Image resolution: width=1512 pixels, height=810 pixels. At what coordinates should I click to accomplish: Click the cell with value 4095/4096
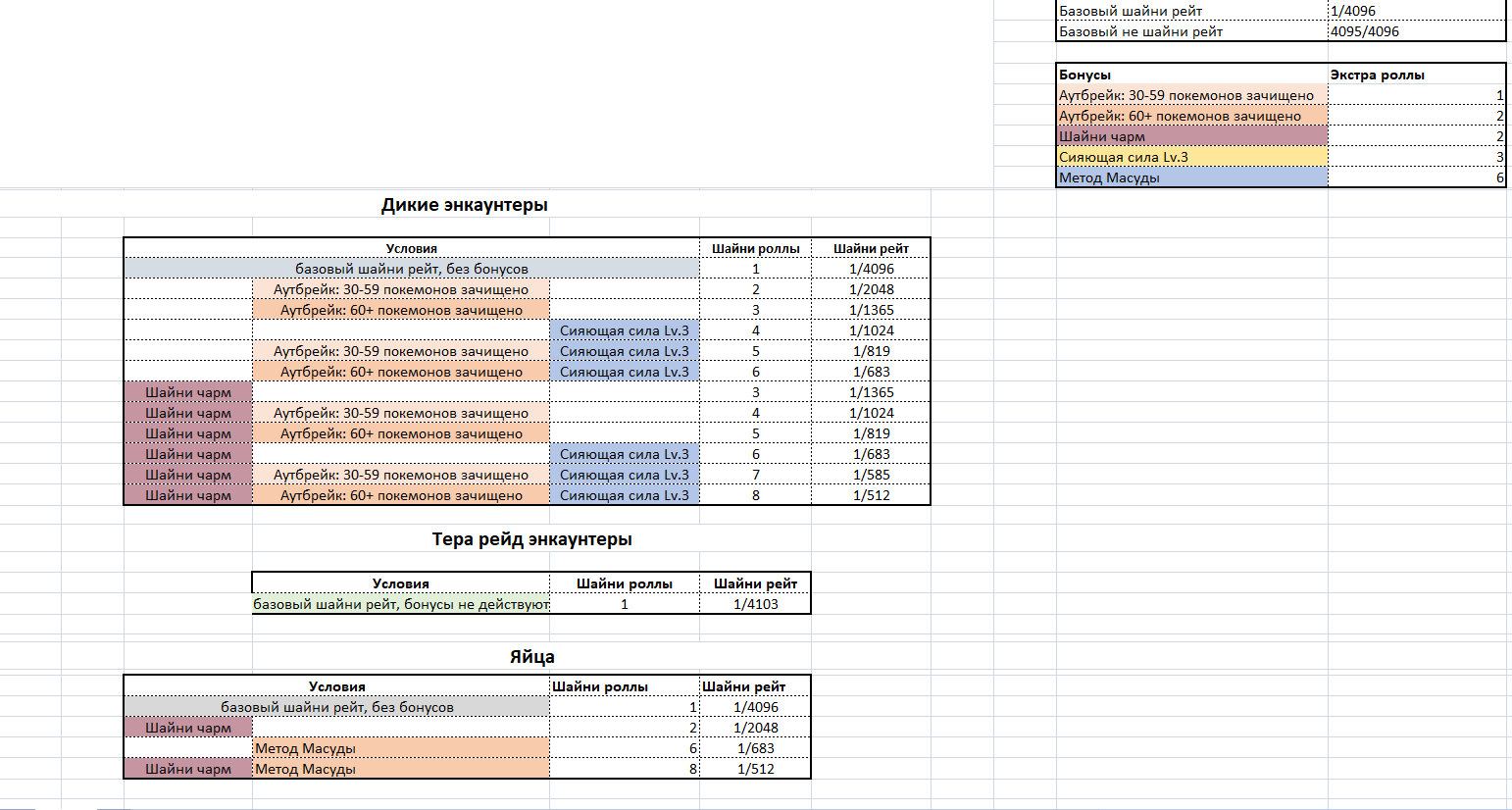[1417, 31]
